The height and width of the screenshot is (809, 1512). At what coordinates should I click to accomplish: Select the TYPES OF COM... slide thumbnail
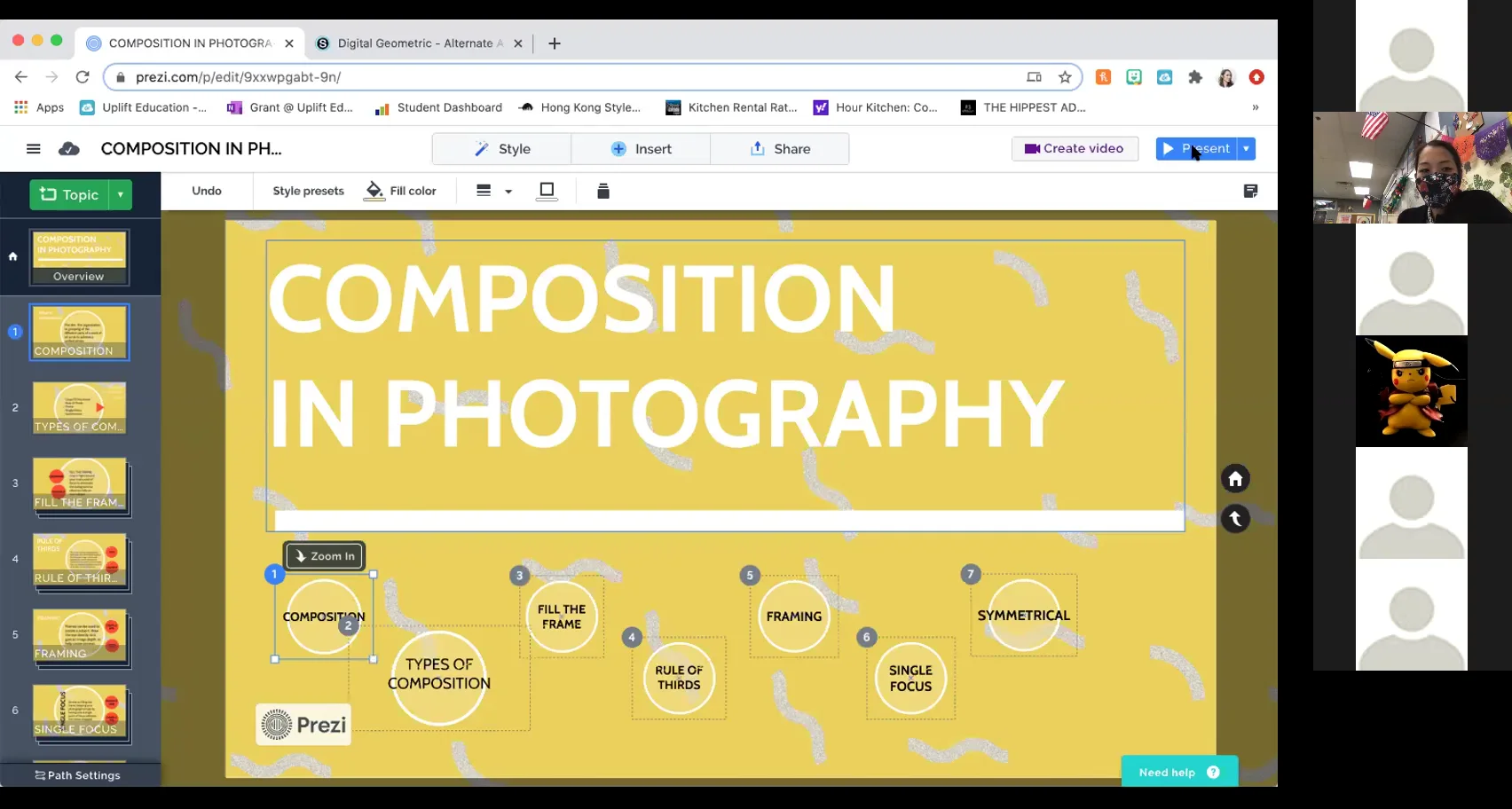click(80, 408)
